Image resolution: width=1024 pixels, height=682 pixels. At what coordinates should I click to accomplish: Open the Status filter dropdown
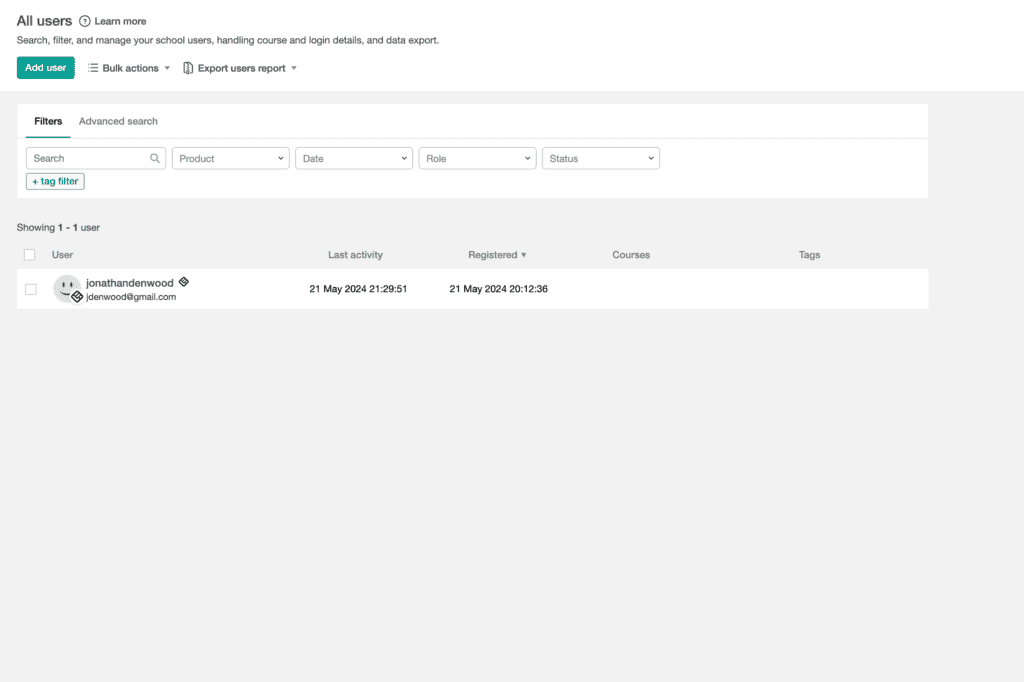tap(601, 158)
